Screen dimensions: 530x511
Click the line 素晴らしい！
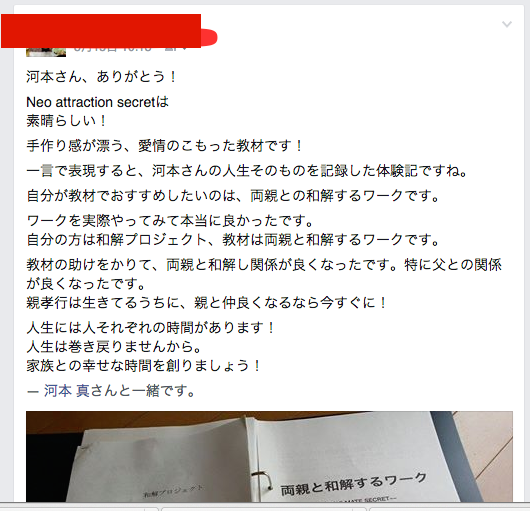67,121
